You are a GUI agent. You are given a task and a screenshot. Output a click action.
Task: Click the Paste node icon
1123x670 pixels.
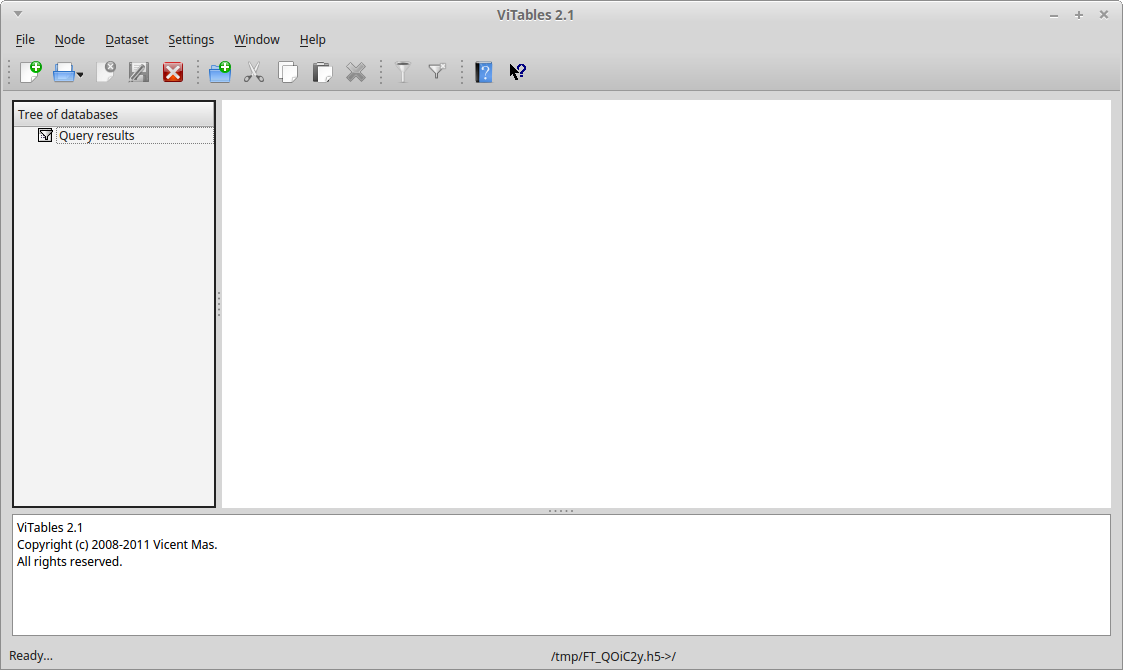[x=322, y=72]
